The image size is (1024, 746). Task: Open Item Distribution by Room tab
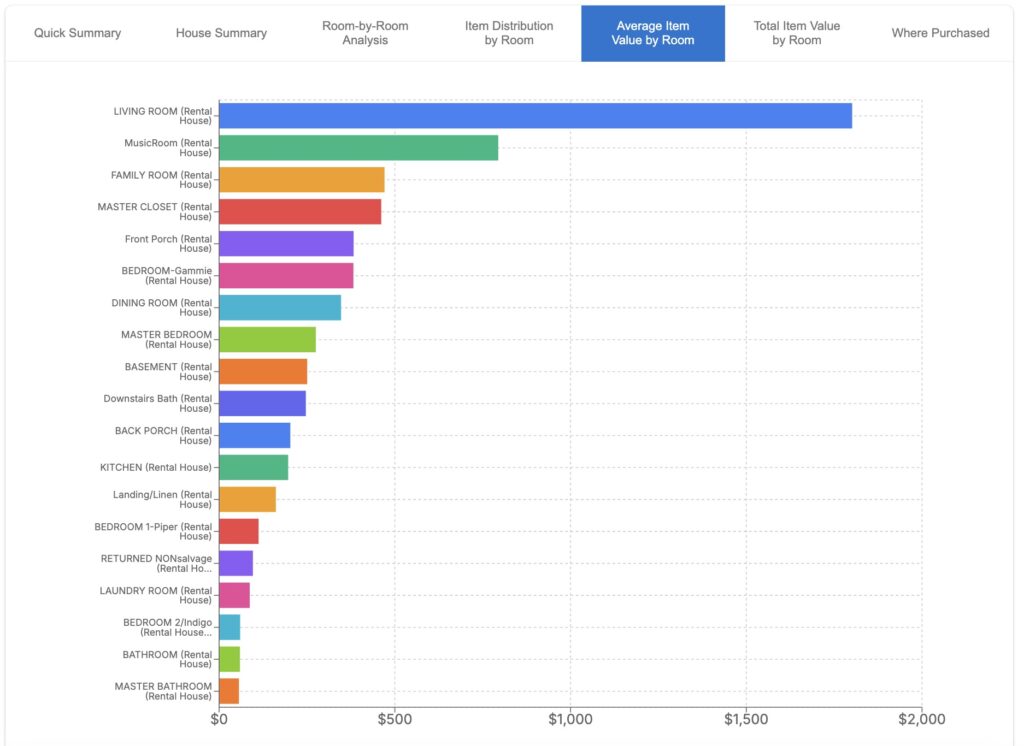509,33
